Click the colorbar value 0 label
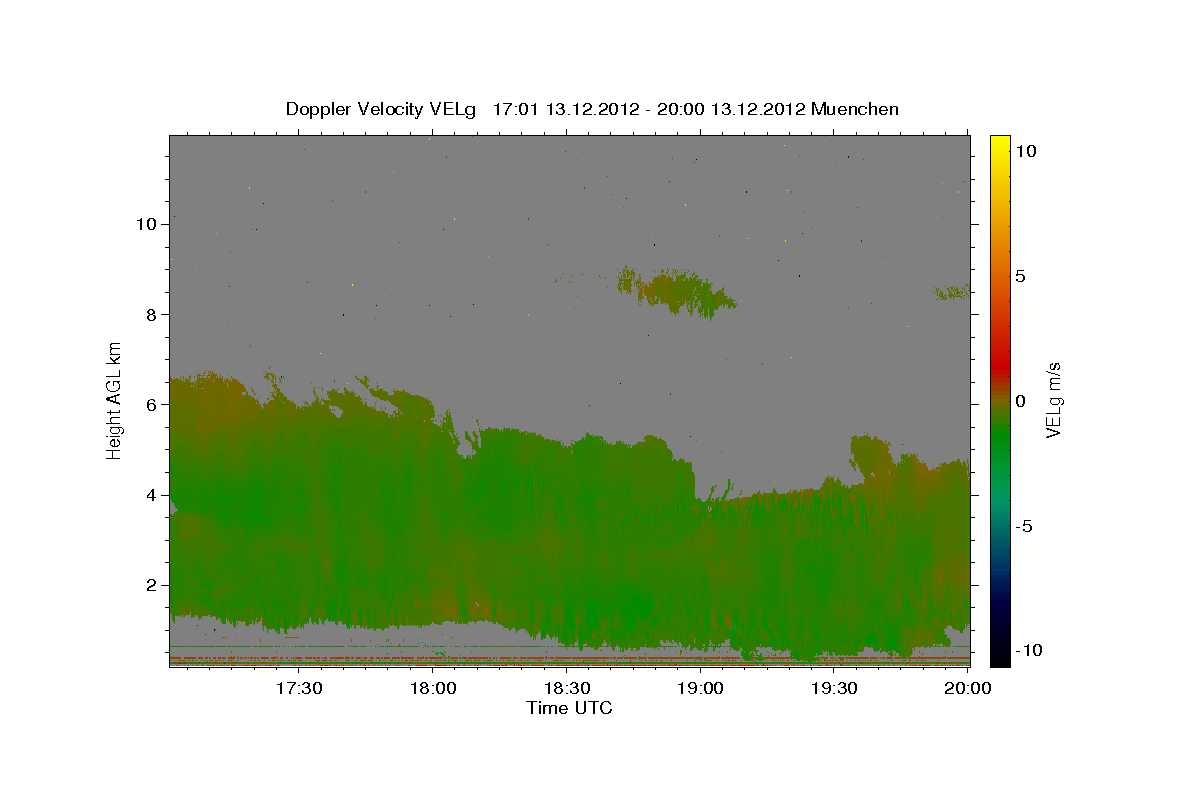Viewport: 1200px width, 800px height. [x=1020, y=401]
